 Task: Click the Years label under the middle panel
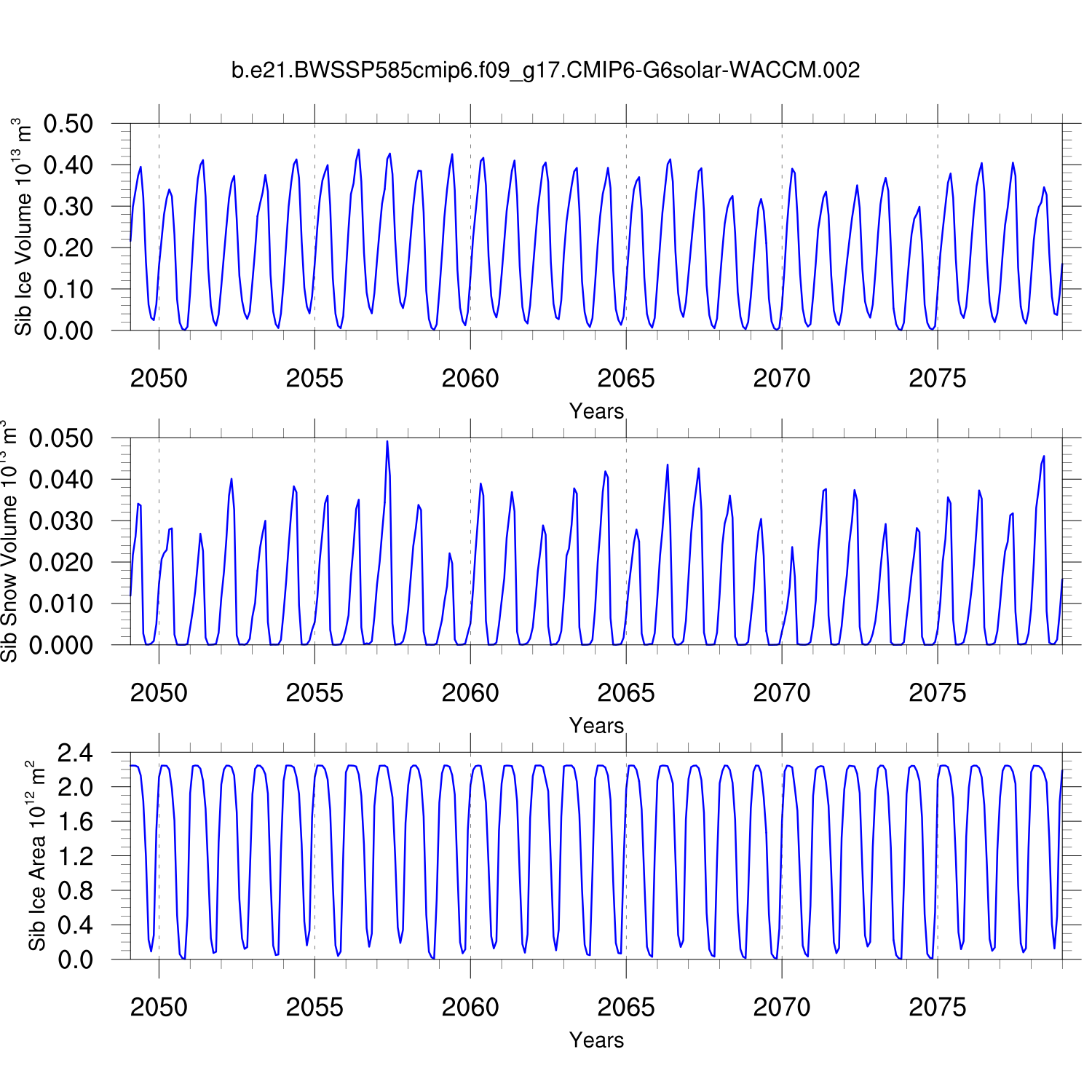(596, 726)
